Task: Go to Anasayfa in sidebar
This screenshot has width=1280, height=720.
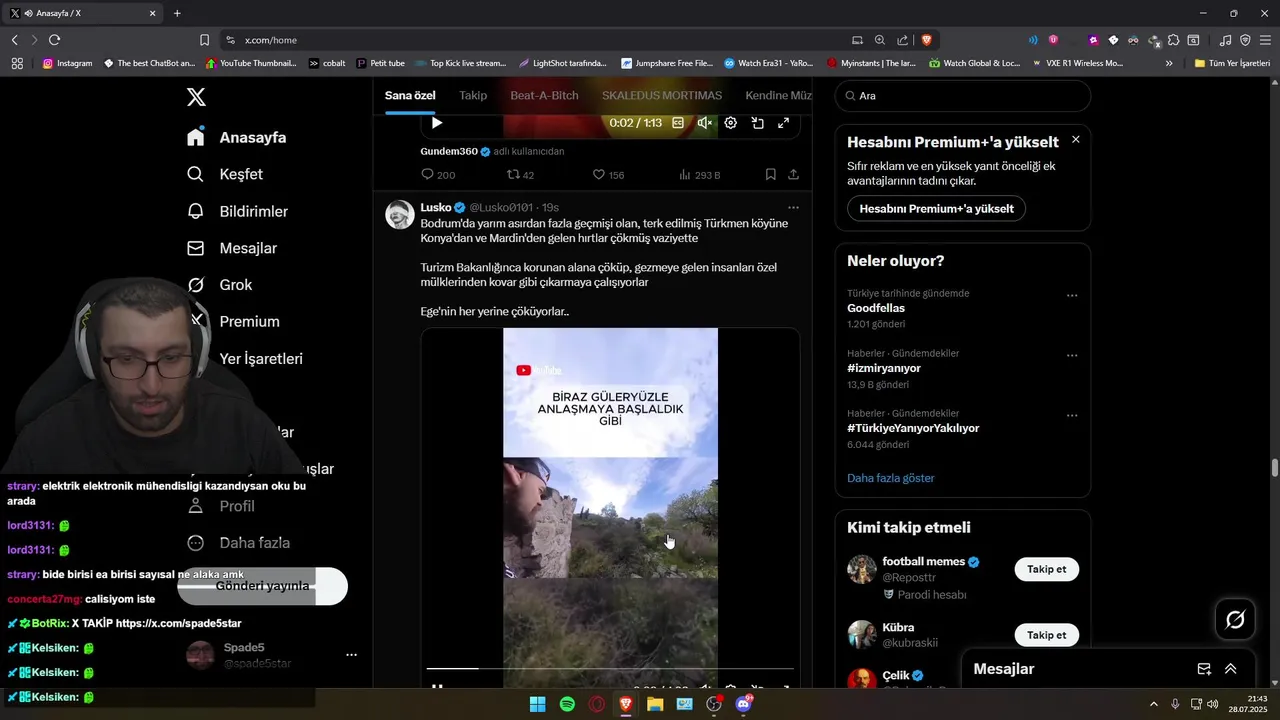Action: (236, 137)
